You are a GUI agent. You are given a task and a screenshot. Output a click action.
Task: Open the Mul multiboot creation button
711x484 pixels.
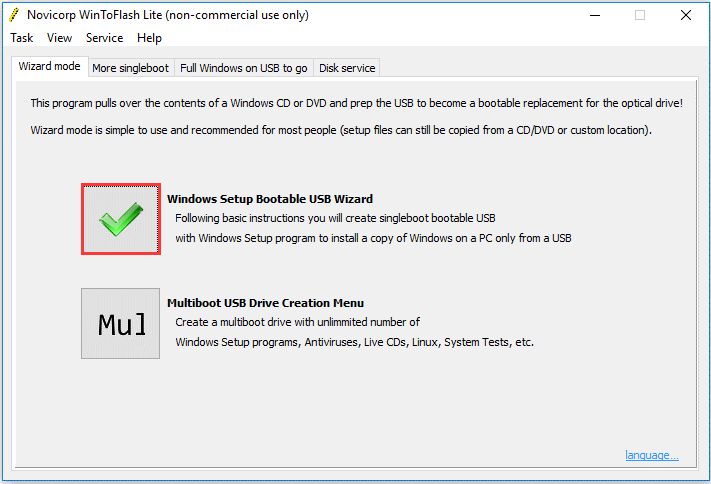[121, 323]
